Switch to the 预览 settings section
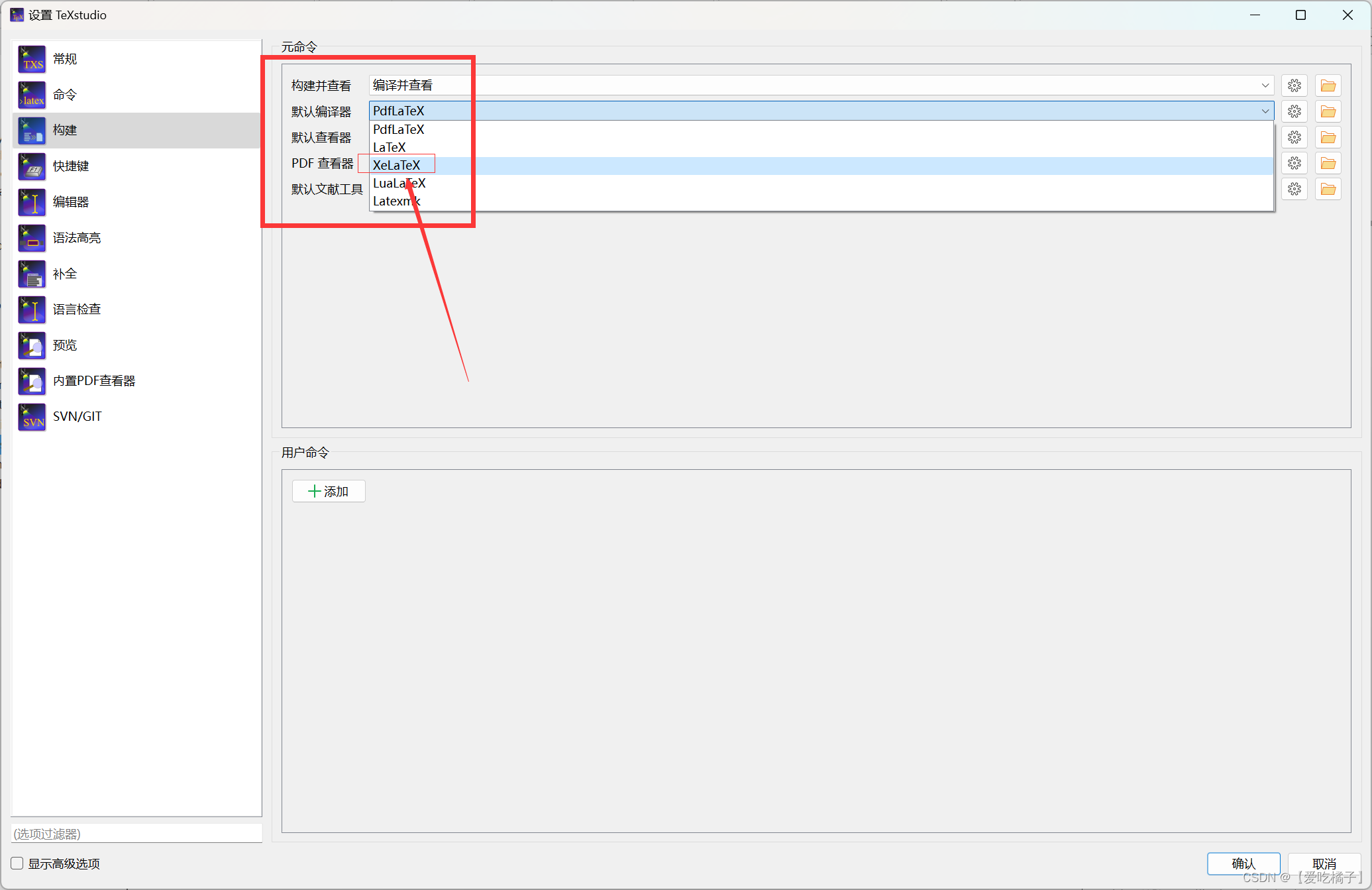Screen dimensions: 1372x890 click(31, 345)
